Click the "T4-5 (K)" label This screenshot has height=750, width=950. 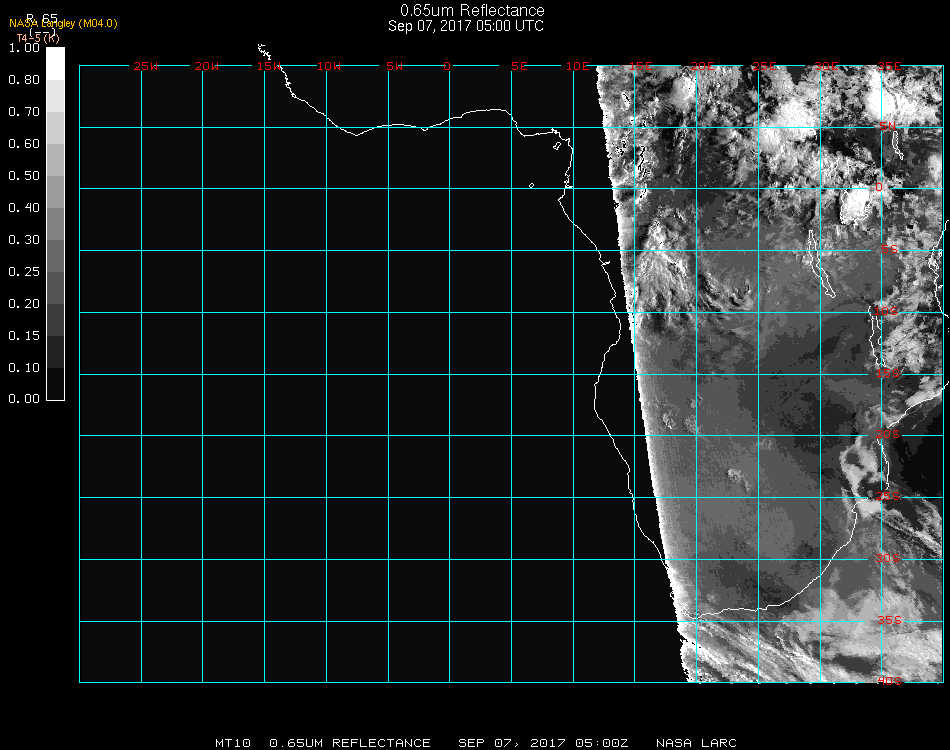click(x=38, y=38)
